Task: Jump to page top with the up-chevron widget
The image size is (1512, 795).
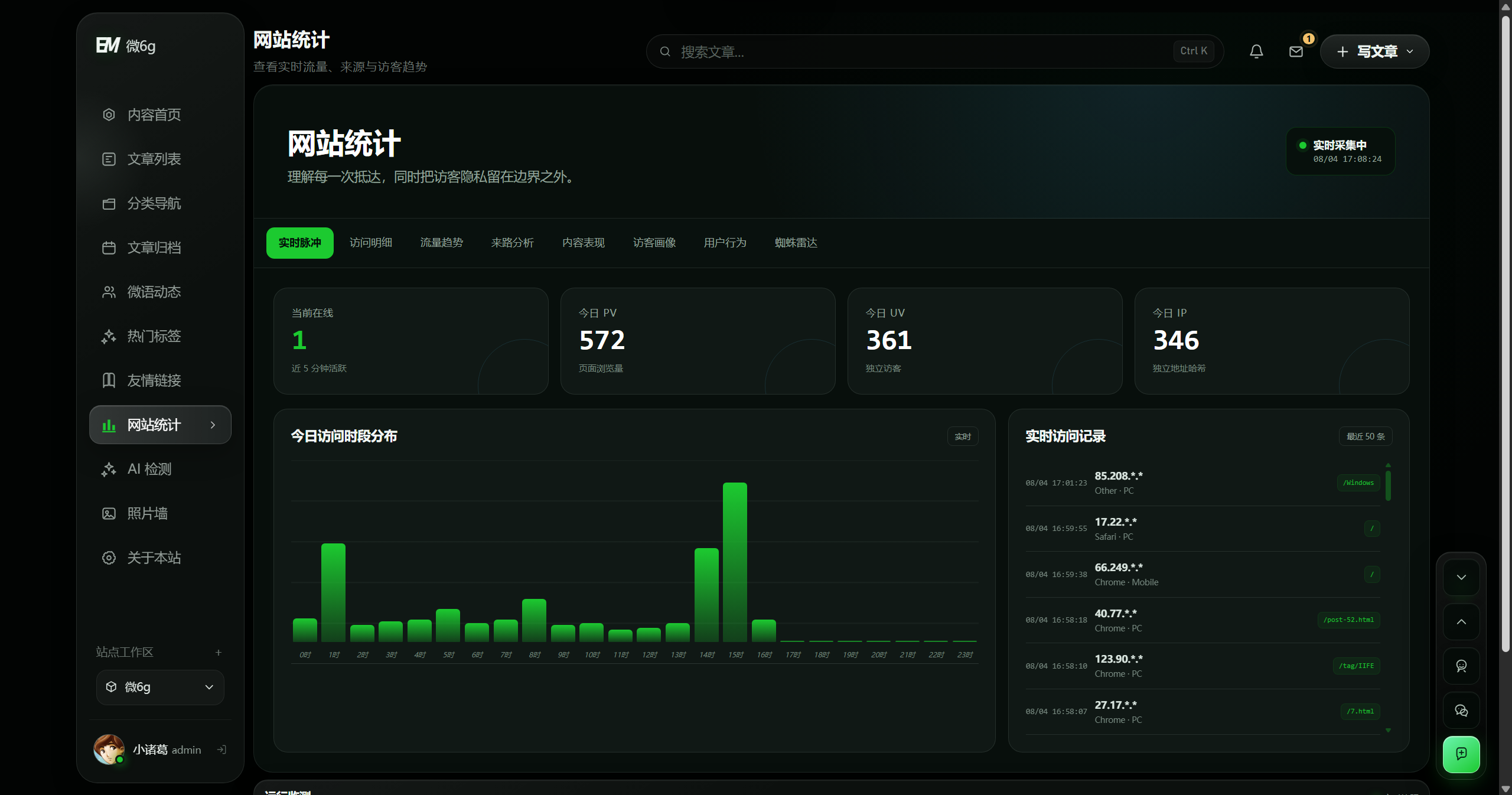Action: click(1461, 621)
